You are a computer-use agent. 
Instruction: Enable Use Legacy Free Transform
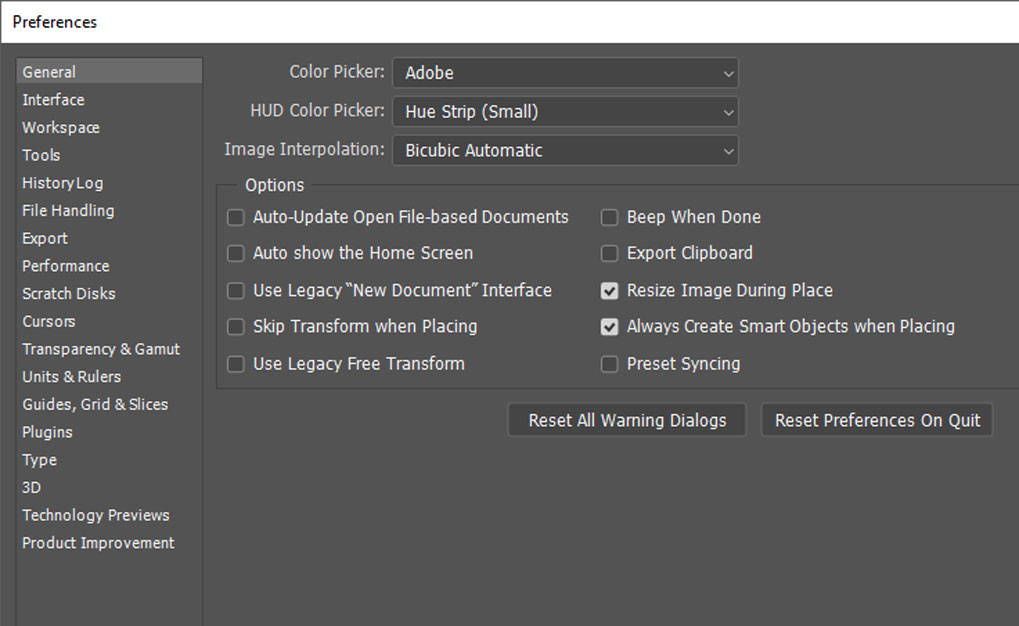(x=235, y=363)
